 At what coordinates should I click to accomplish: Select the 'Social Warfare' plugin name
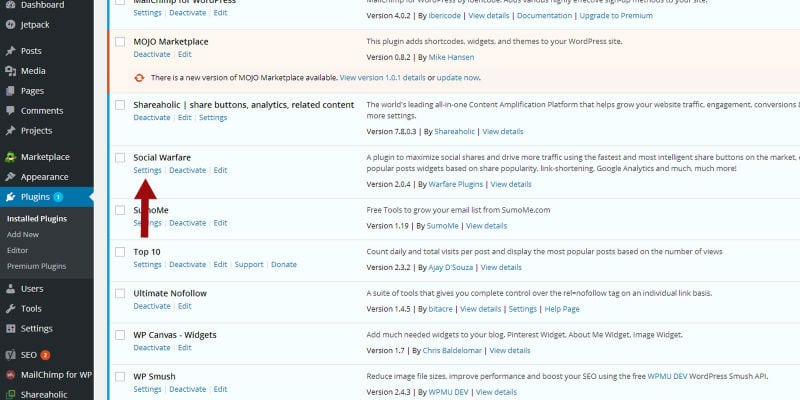click(x=162, y=157)
